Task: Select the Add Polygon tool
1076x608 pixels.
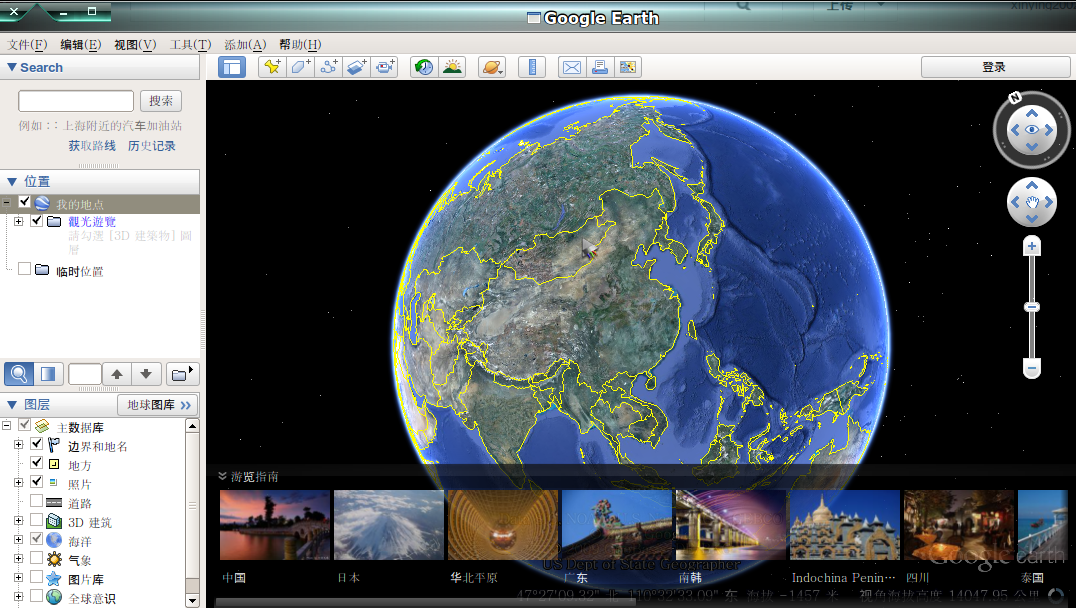Action: pyautogui.click(x=301, y=67)
